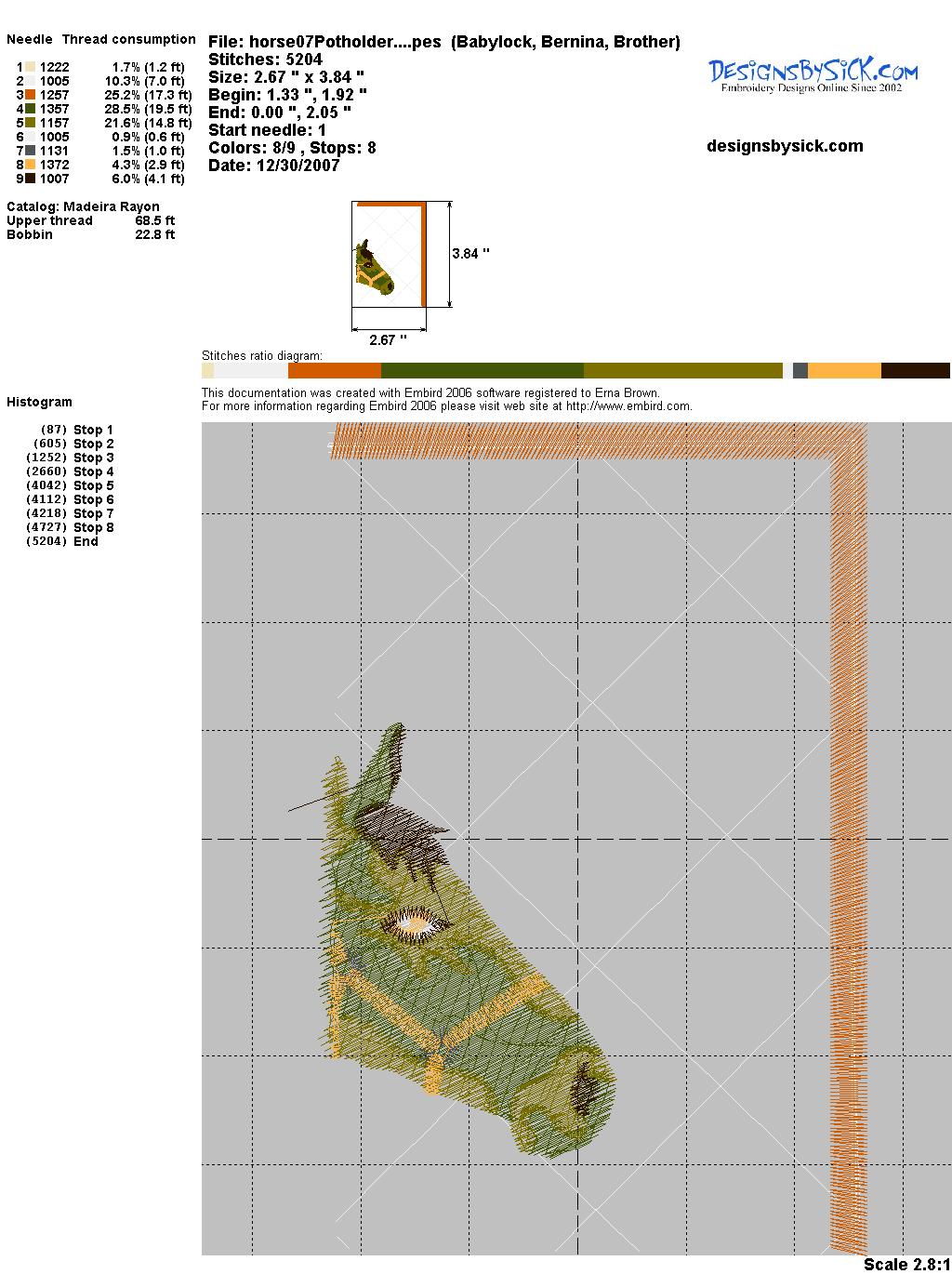This screenshot has height=1274, width=952.
Task: Choose Stop 8 in the histogram list
Action: pos(93,527)
